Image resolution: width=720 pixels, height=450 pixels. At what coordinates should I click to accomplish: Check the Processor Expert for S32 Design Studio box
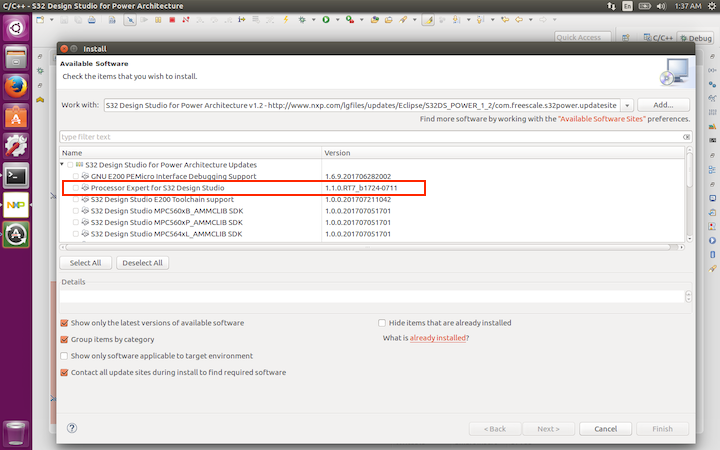[x=76, y=188]
